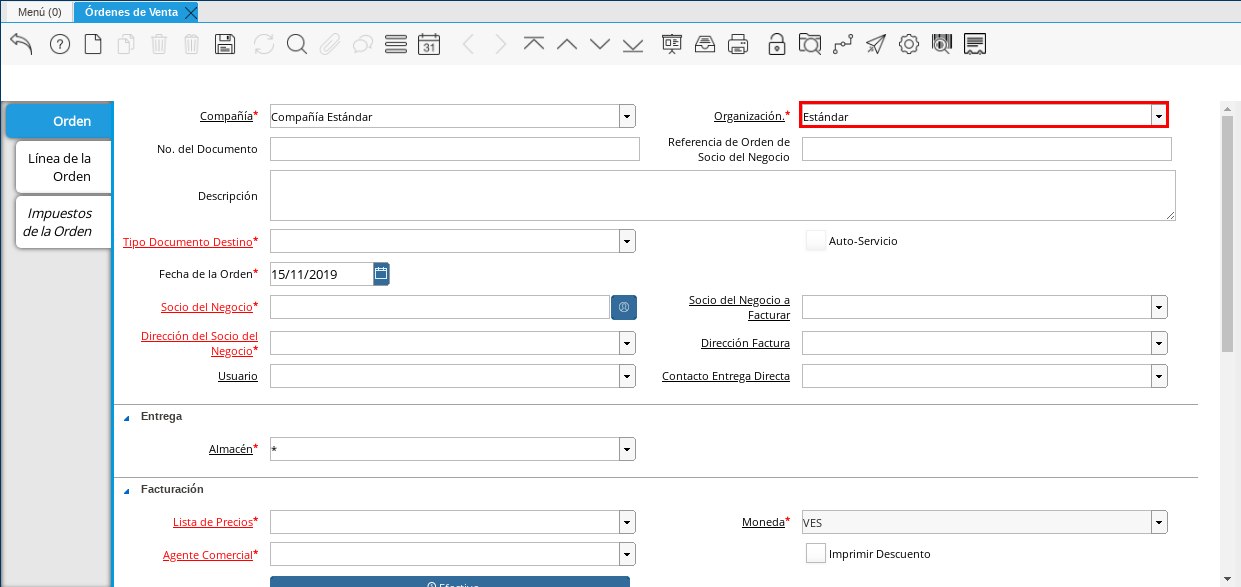
Task: Close the Órdenes de Venta tab
Action: click(x=191, y=12)
